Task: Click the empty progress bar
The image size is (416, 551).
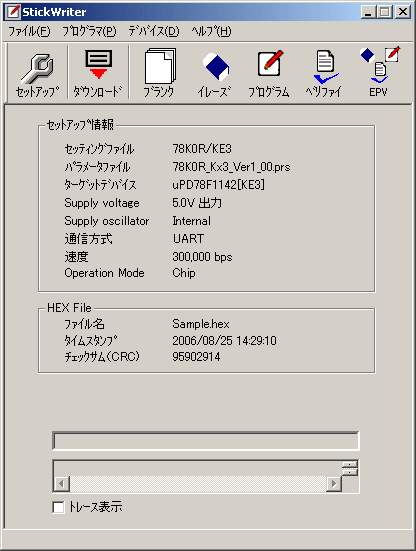Action: [206, 441]
